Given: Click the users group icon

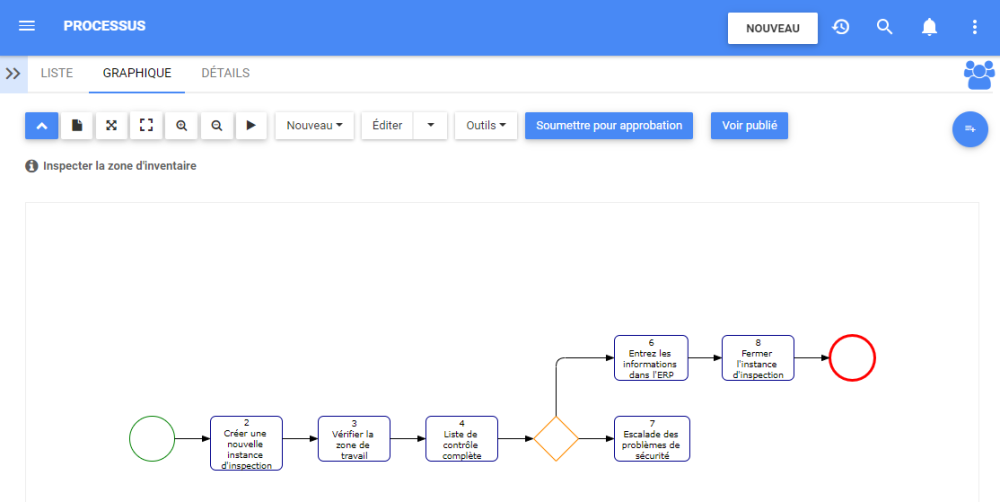Looking at the screenshot, I should coord(979,74).
